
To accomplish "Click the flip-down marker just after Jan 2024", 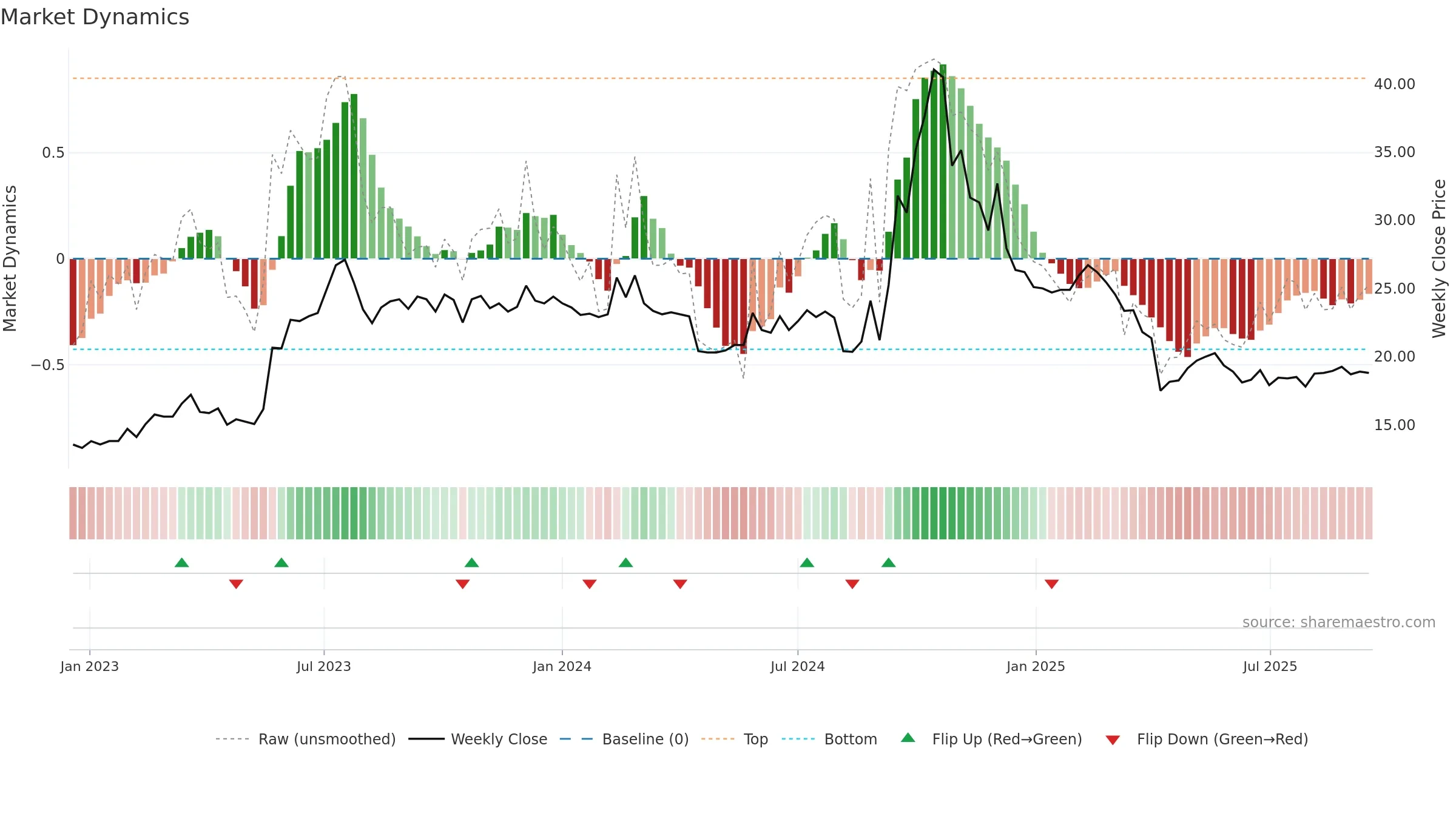I will 590,584.
